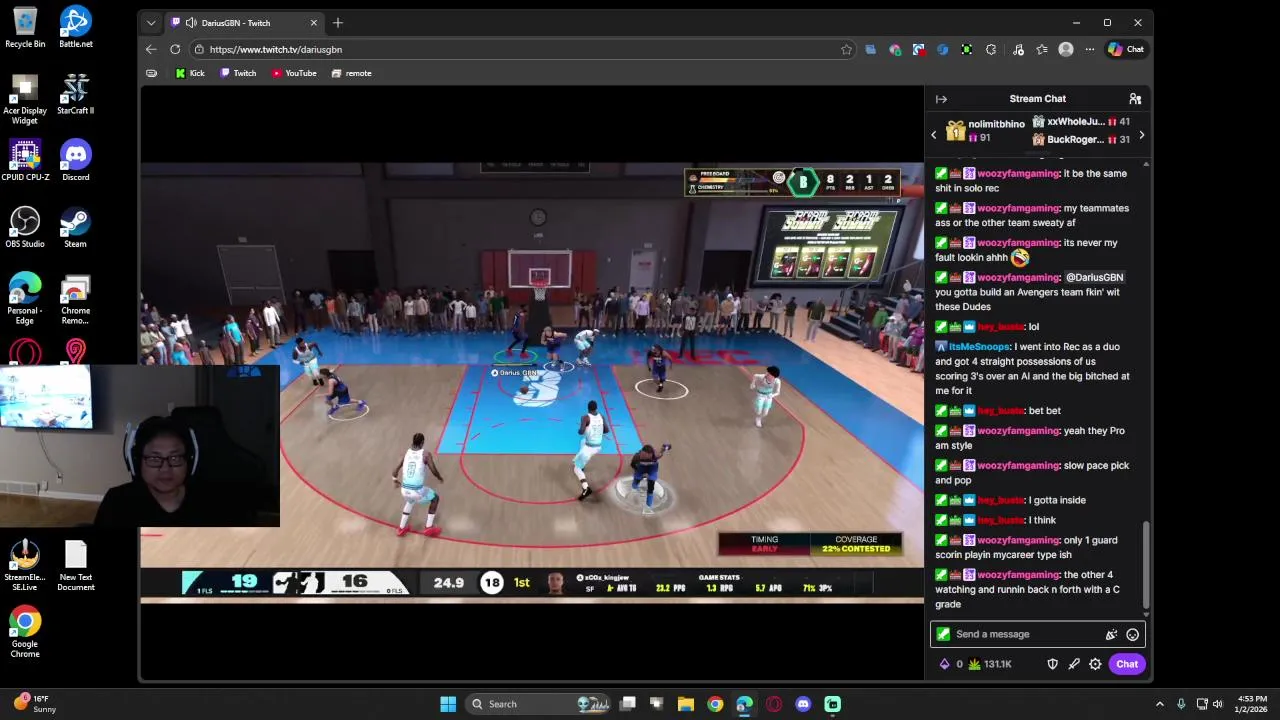Click username itsMeSnoops in chat
Viewport: 1280px width, 720px height.
tap(978, 347)
